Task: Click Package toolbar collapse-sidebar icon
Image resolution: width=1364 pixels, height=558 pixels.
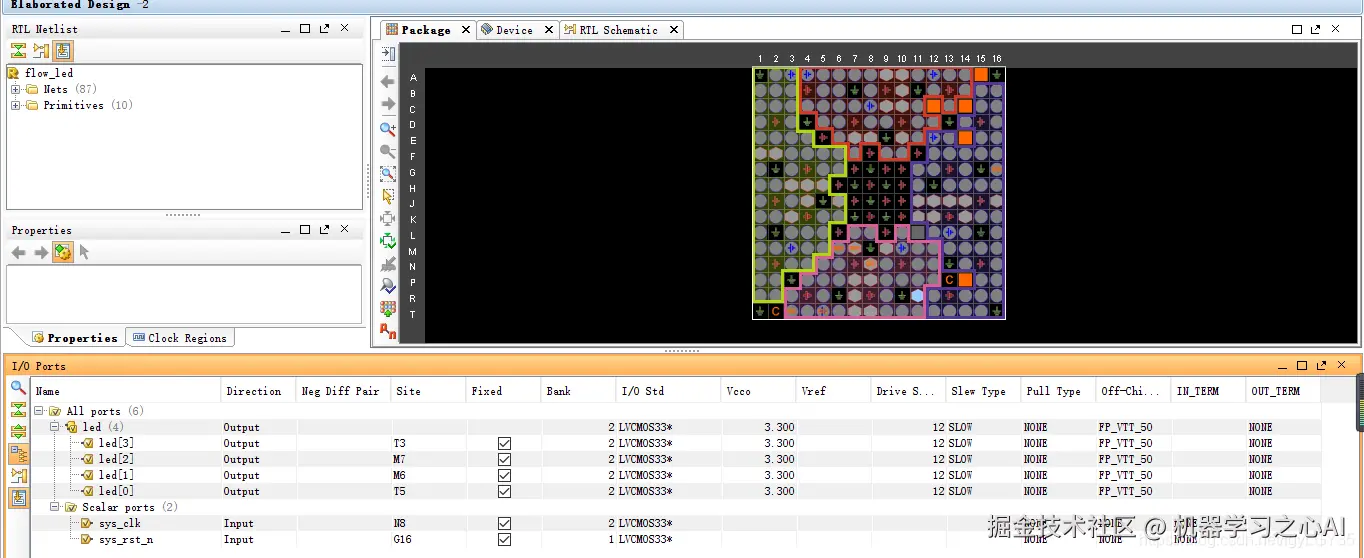Action: 388,54
